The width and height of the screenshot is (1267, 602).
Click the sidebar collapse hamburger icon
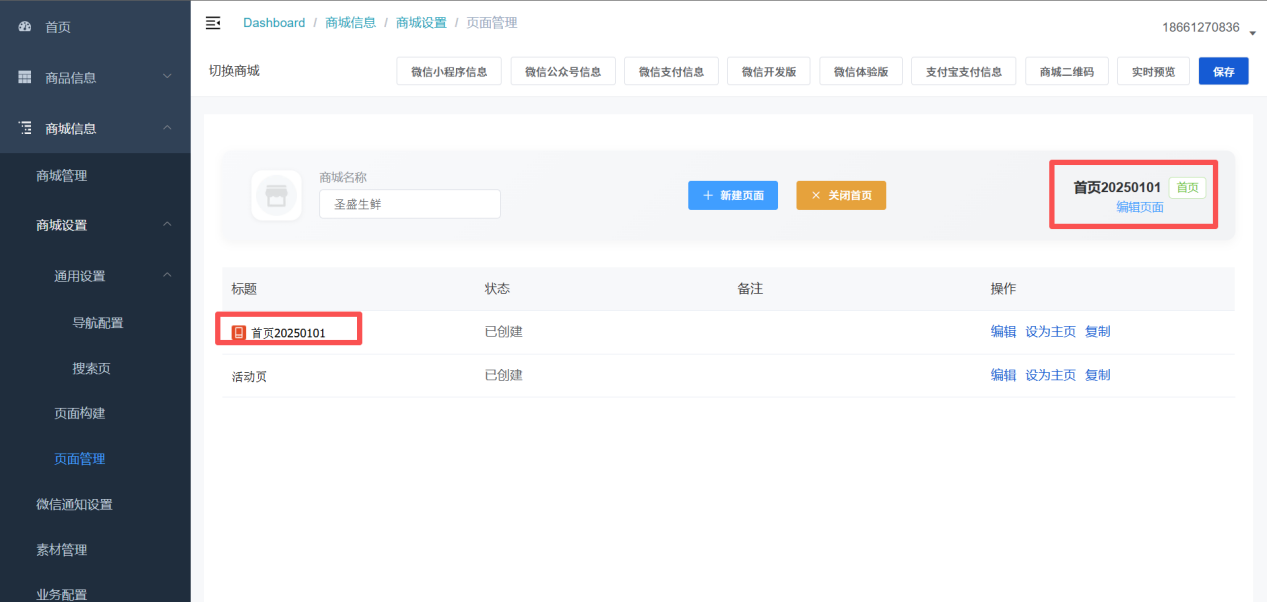(212, 23)
